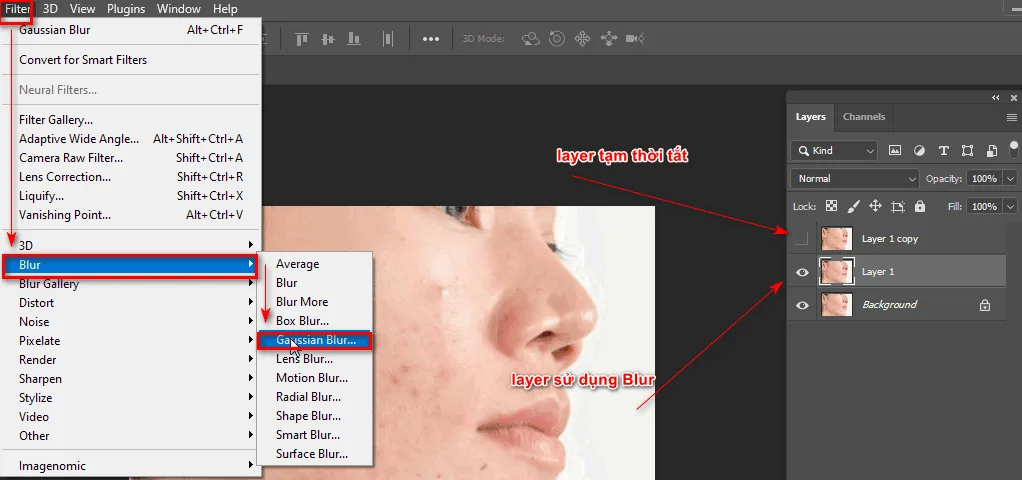Select the 3D Slide camera icon
Image resolution: width=1022 pixels, height=480 pixels.
[609, 39]
